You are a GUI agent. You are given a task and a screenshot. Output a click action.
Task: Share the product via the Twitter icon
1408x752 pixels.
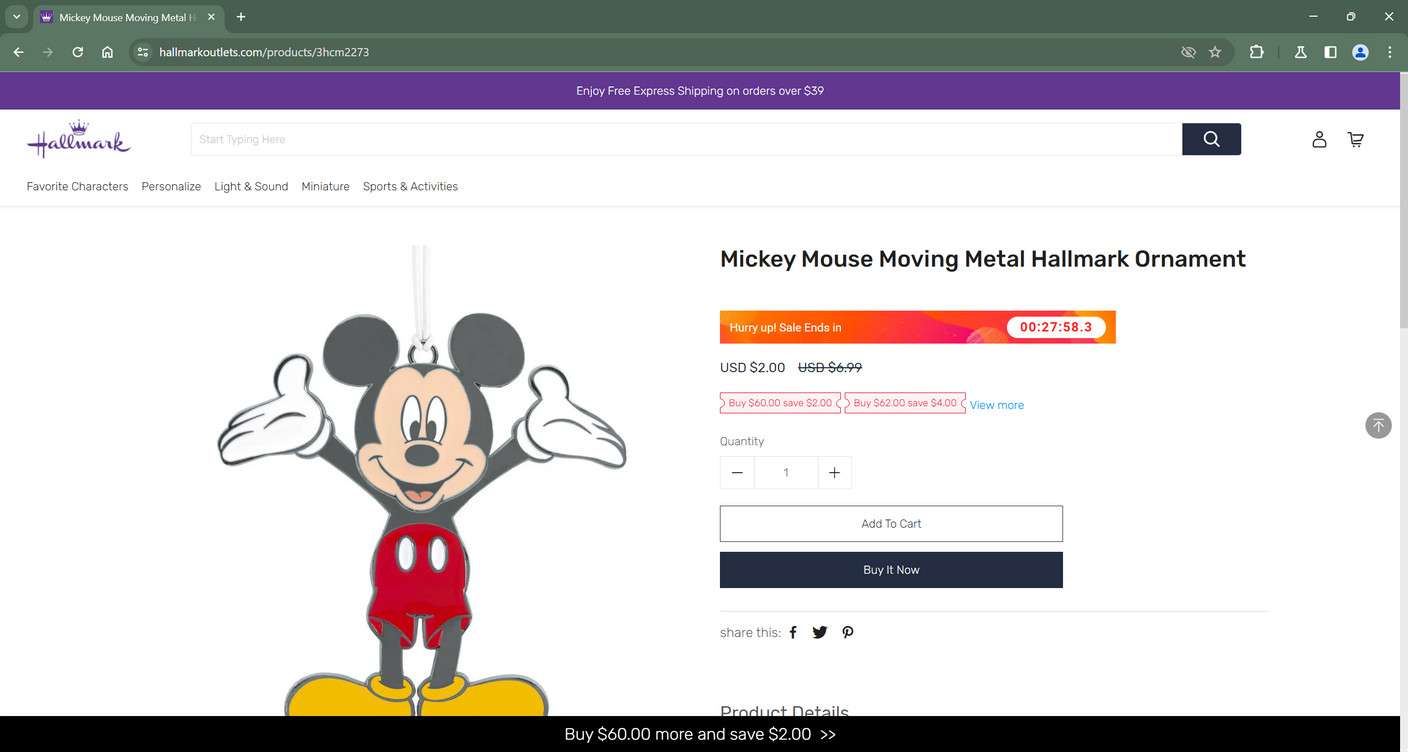click(x=819, y=632)
